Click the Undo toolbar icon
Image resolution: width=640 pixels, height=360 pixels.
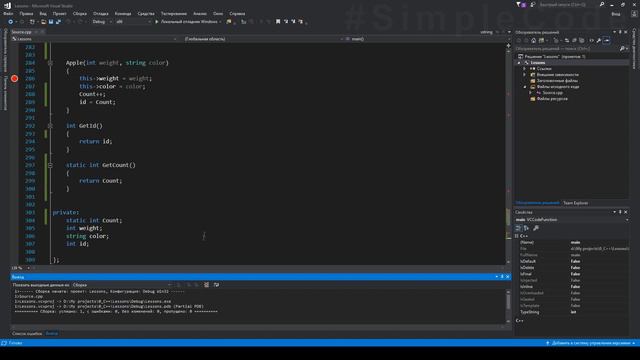coord(69,22)
